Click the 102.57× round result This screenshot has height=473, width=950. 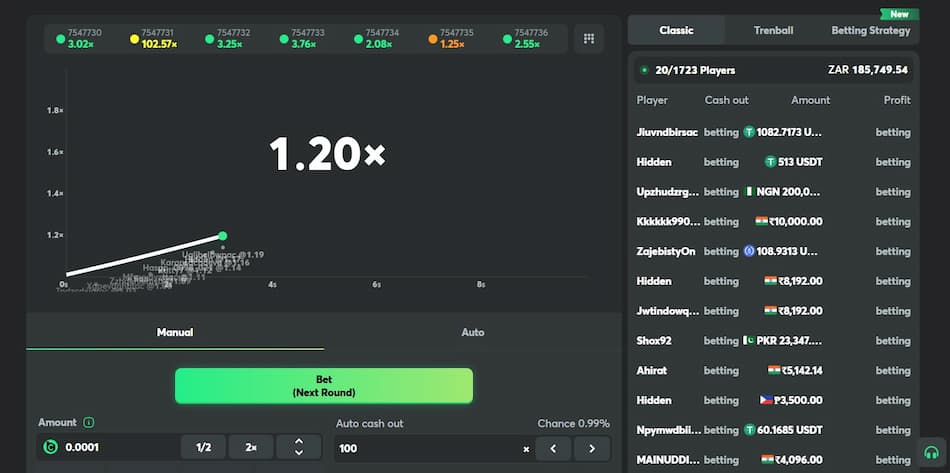(159, 44)
